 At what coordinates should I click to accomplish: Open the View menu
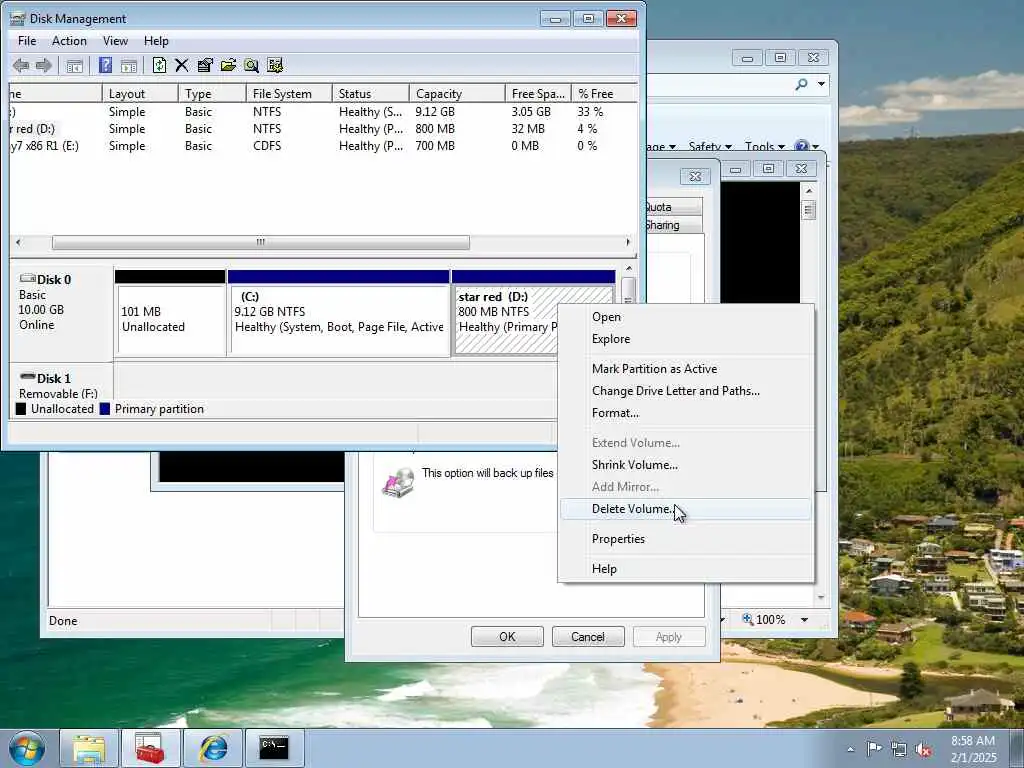tap(115, 40)
